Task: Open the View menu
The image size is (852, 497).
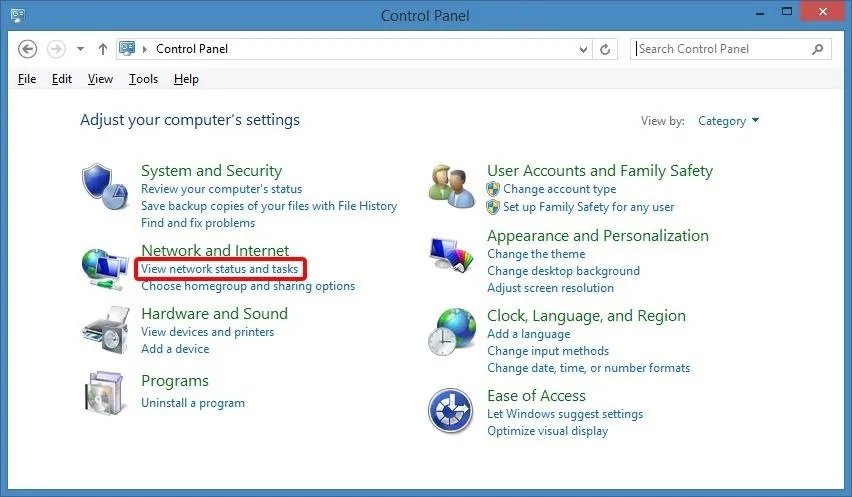Action: point(101,79)
